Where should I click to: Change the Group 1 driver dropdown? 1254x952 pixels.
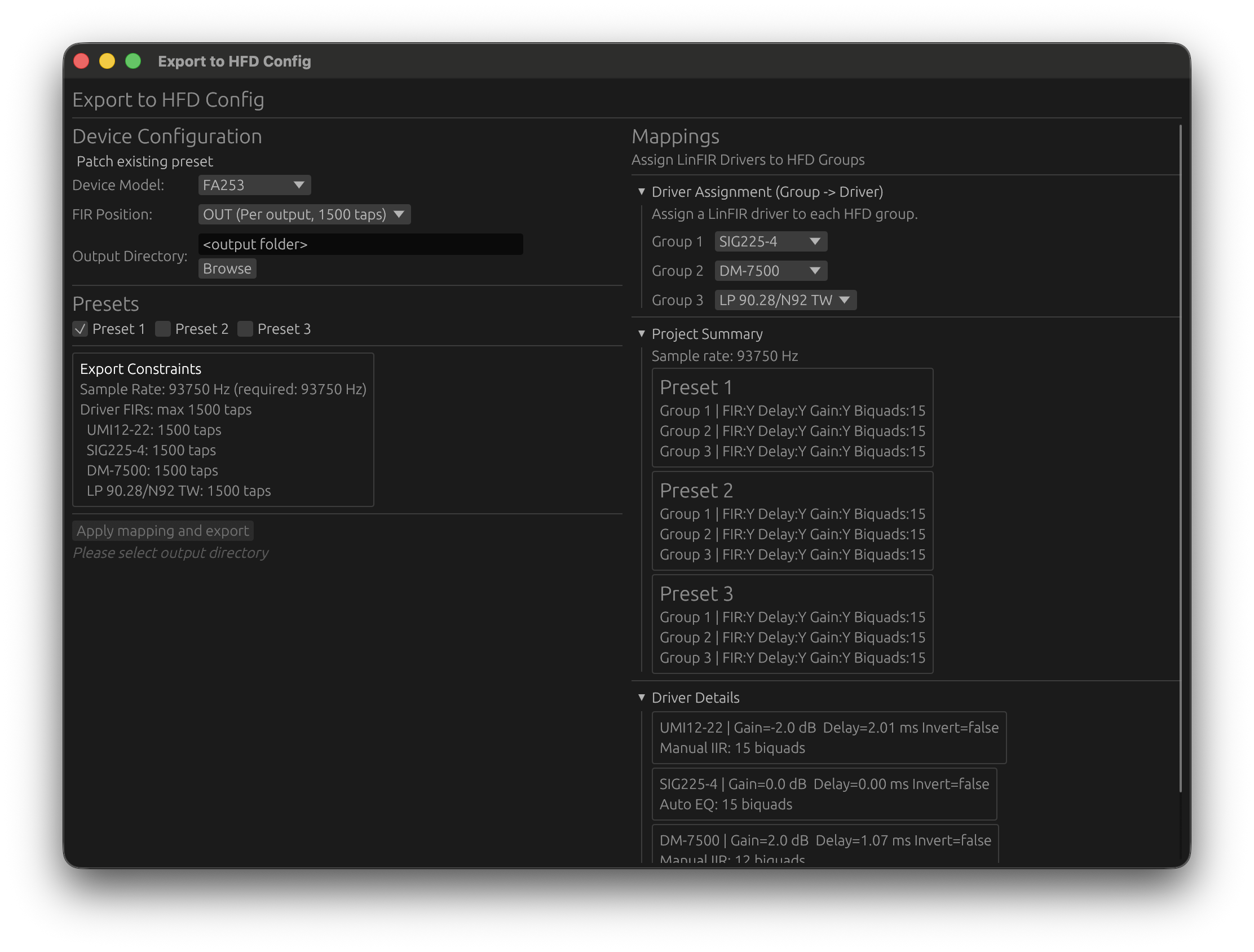coord(770,241)
